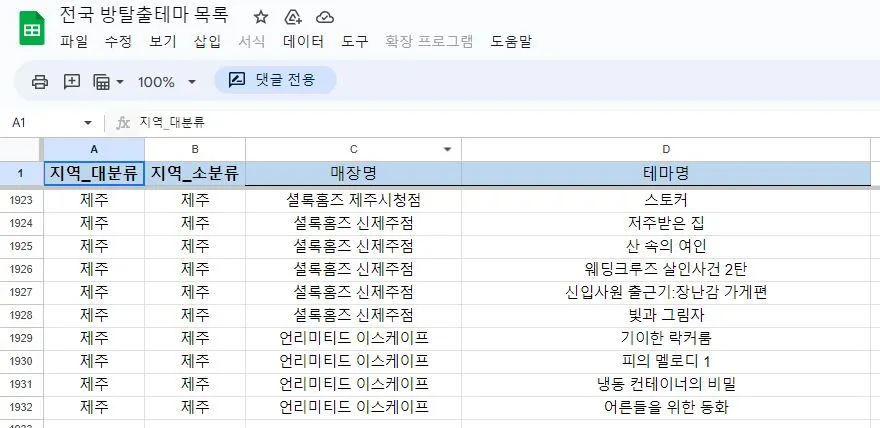The height and width of the screenshot is (428, 880).
Task: Click cell 셜록홈즈 제주시청점
Action: point(354,201)
